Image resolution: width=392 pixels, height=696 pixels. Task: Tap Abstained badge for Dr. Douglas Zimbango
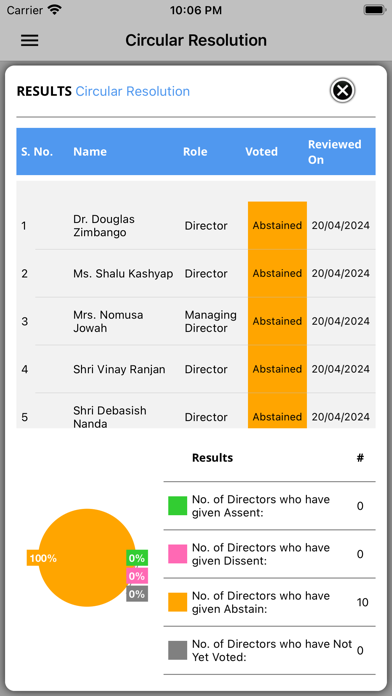point(277,225)
